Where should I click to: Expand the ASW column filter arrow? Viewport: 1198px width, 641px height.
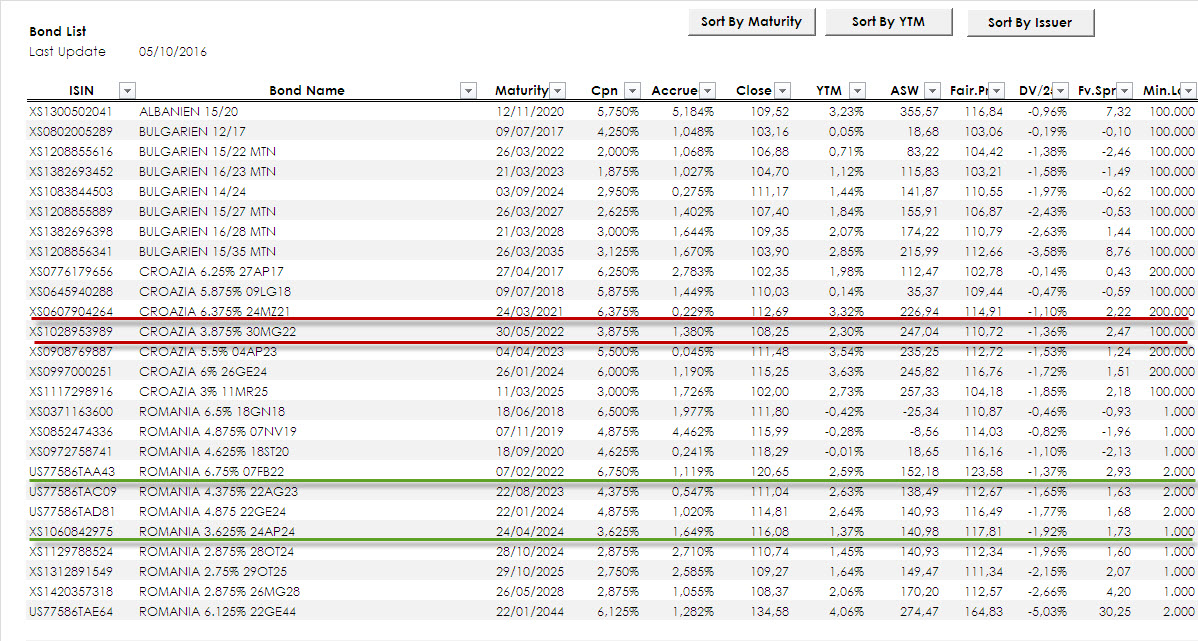[x=933, y=91]
